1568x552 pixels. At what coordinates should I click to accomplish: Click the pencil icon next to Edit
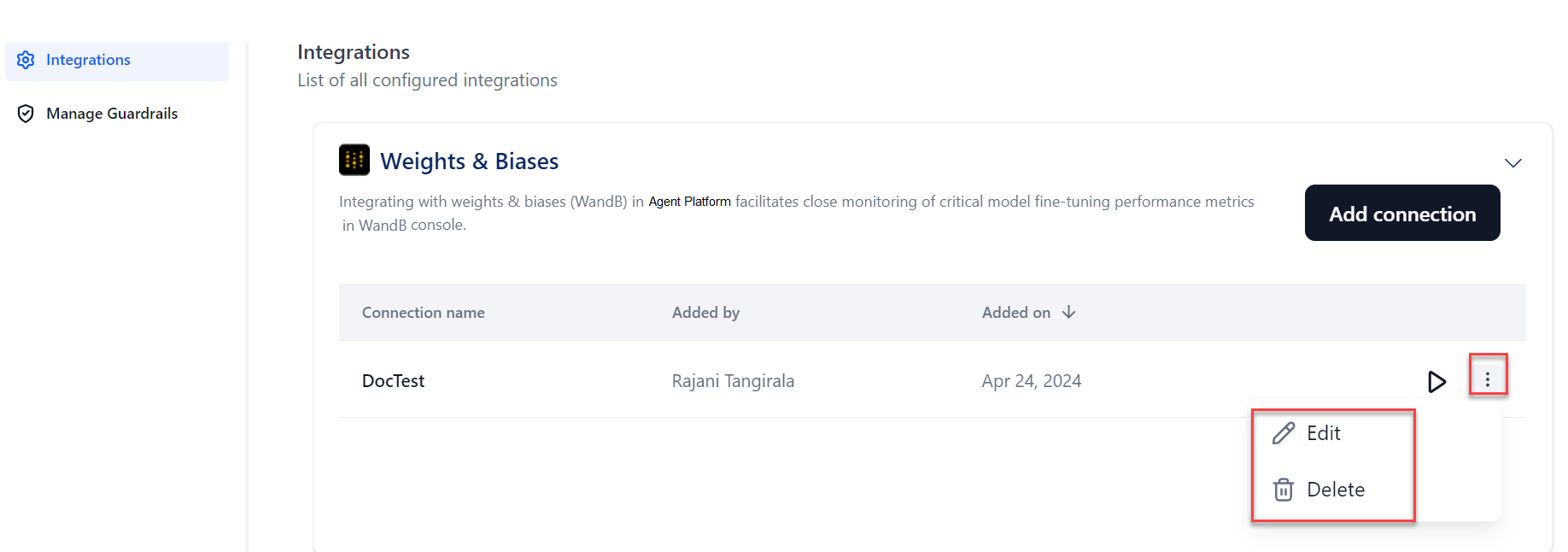[1283, 433]
